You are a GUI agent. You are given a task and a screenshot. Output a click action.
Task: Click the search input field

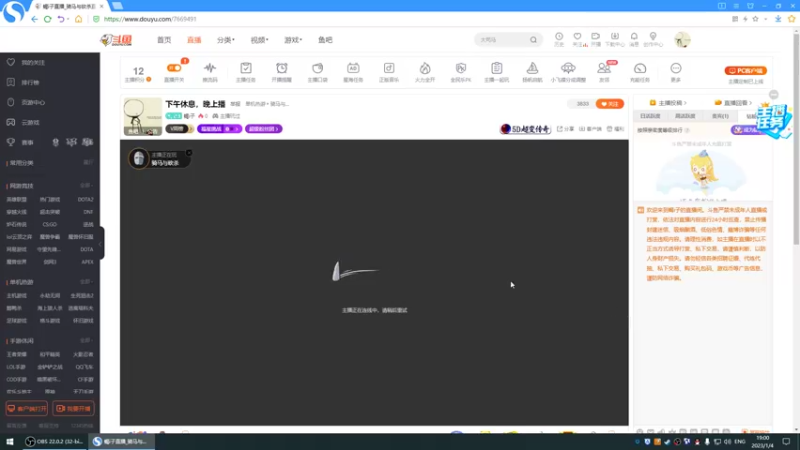(x=502, y=40)
